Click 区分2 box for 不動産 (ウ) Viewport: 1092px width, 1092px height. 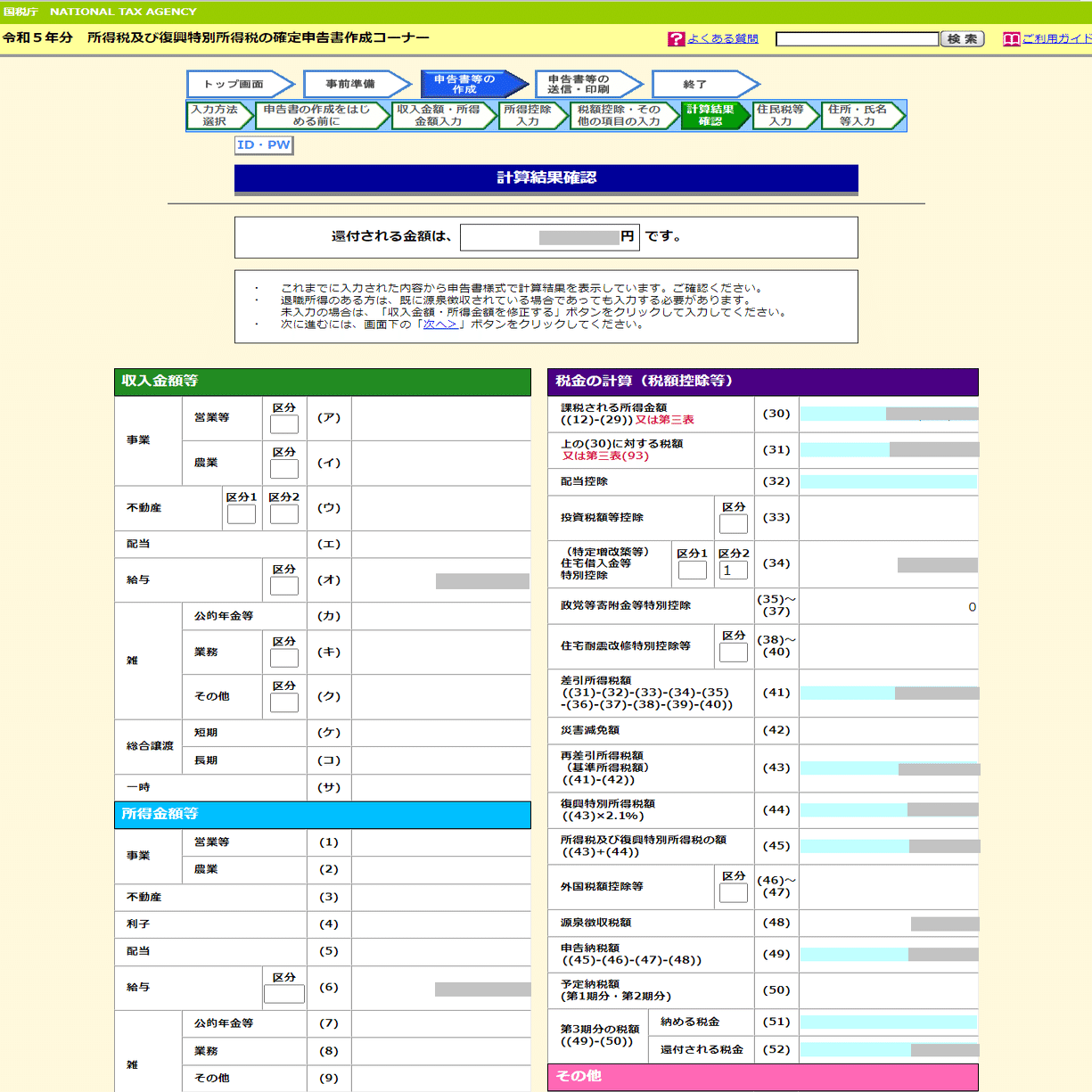pos(284,513)
